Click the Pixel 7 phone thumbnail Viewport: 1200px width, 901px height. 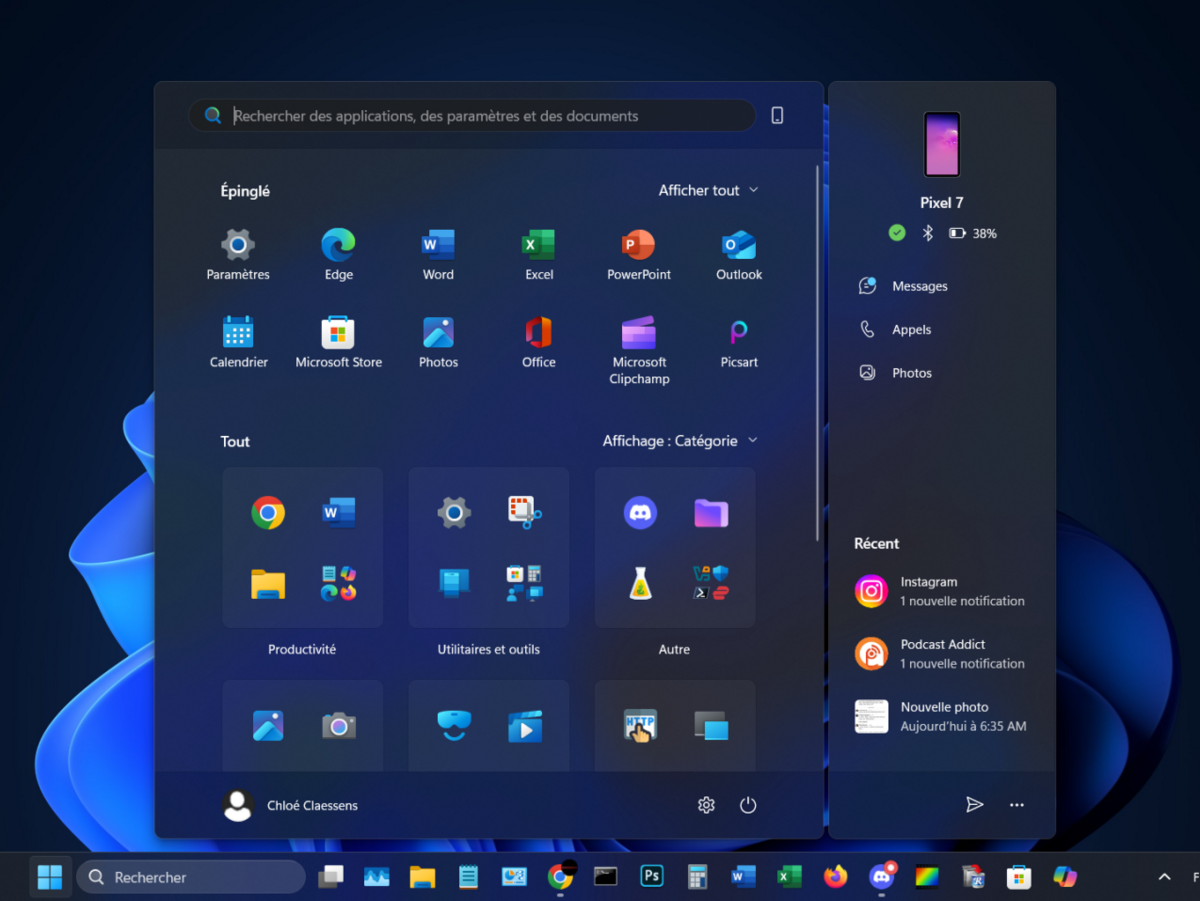[942, 145]
